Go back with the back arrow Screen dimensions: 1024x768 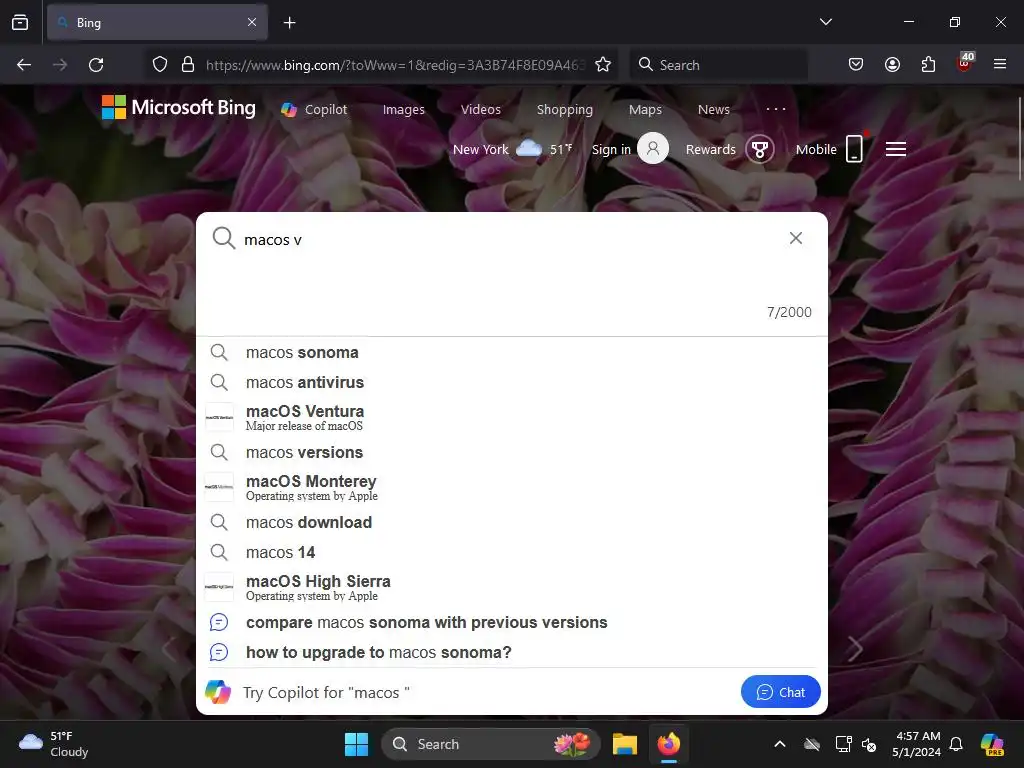(24, 65)
